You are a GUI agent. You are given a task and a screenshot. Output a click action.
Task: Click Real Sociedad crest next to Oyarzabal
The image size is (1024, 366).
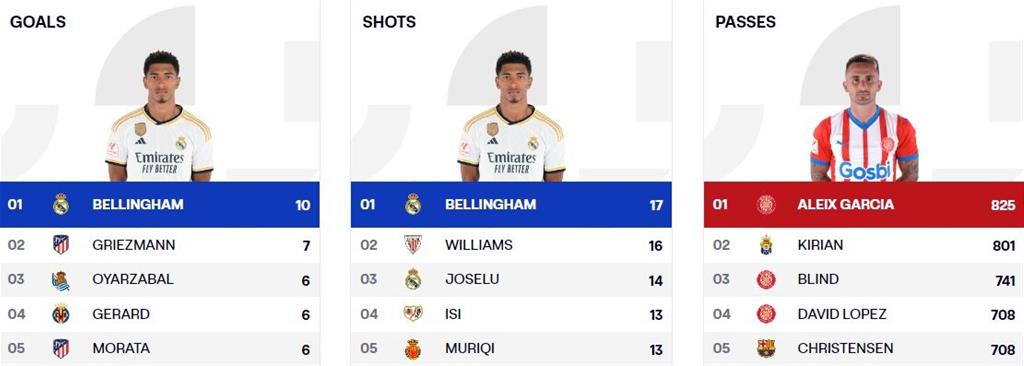click(x=61, y=280)
